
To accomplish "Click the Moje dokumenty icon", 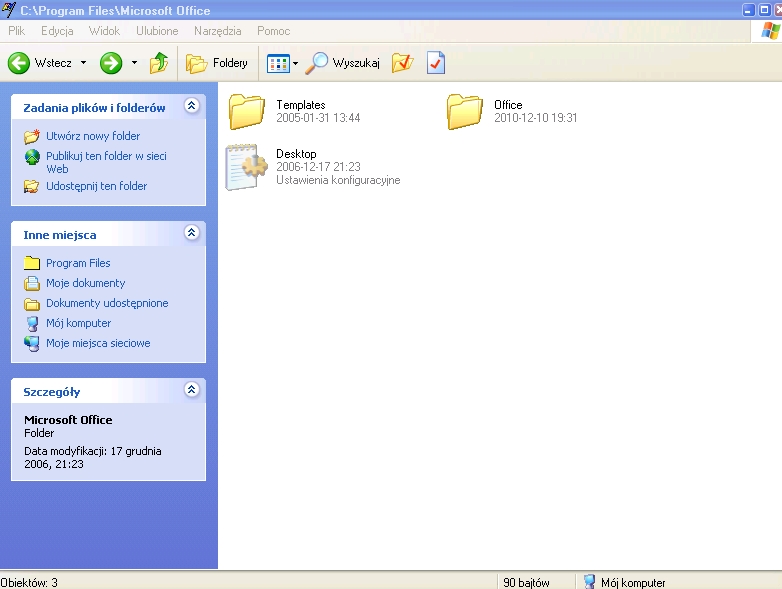I will (32, 283).
